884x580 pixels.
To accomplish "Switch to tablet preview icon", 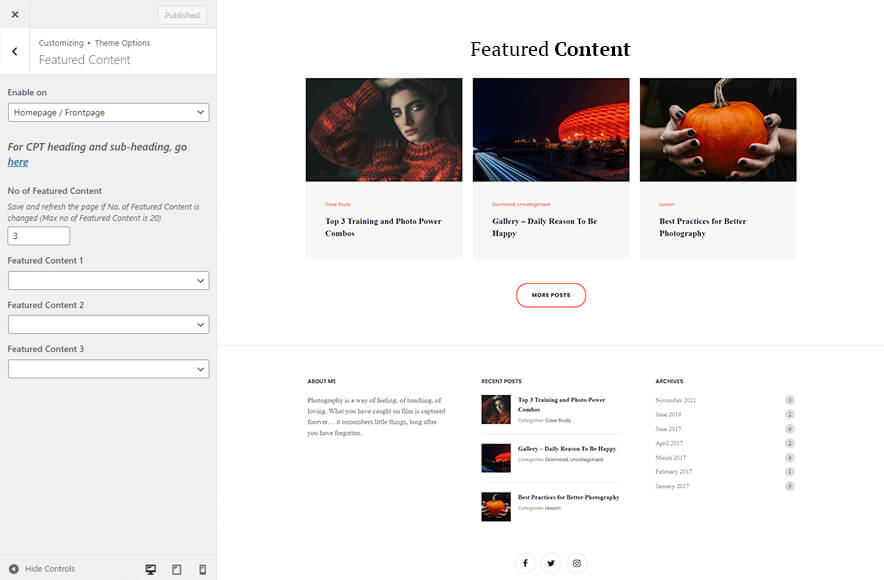I will pyautogui.click(x=176, y=569).
